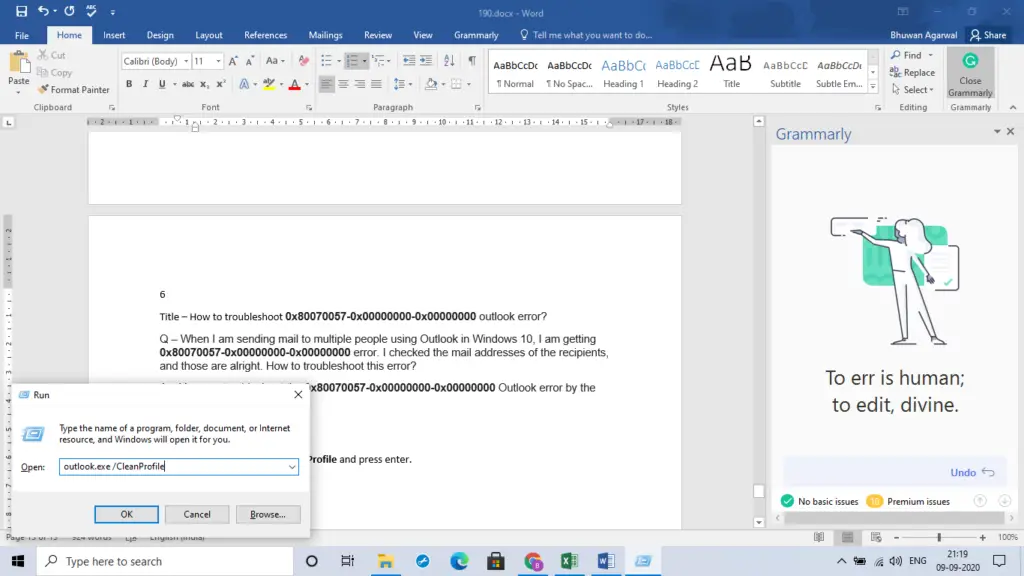This screenshot has height=576, width=1024.
Task: Click Justify alignment icon
Action: coord(376,84)
